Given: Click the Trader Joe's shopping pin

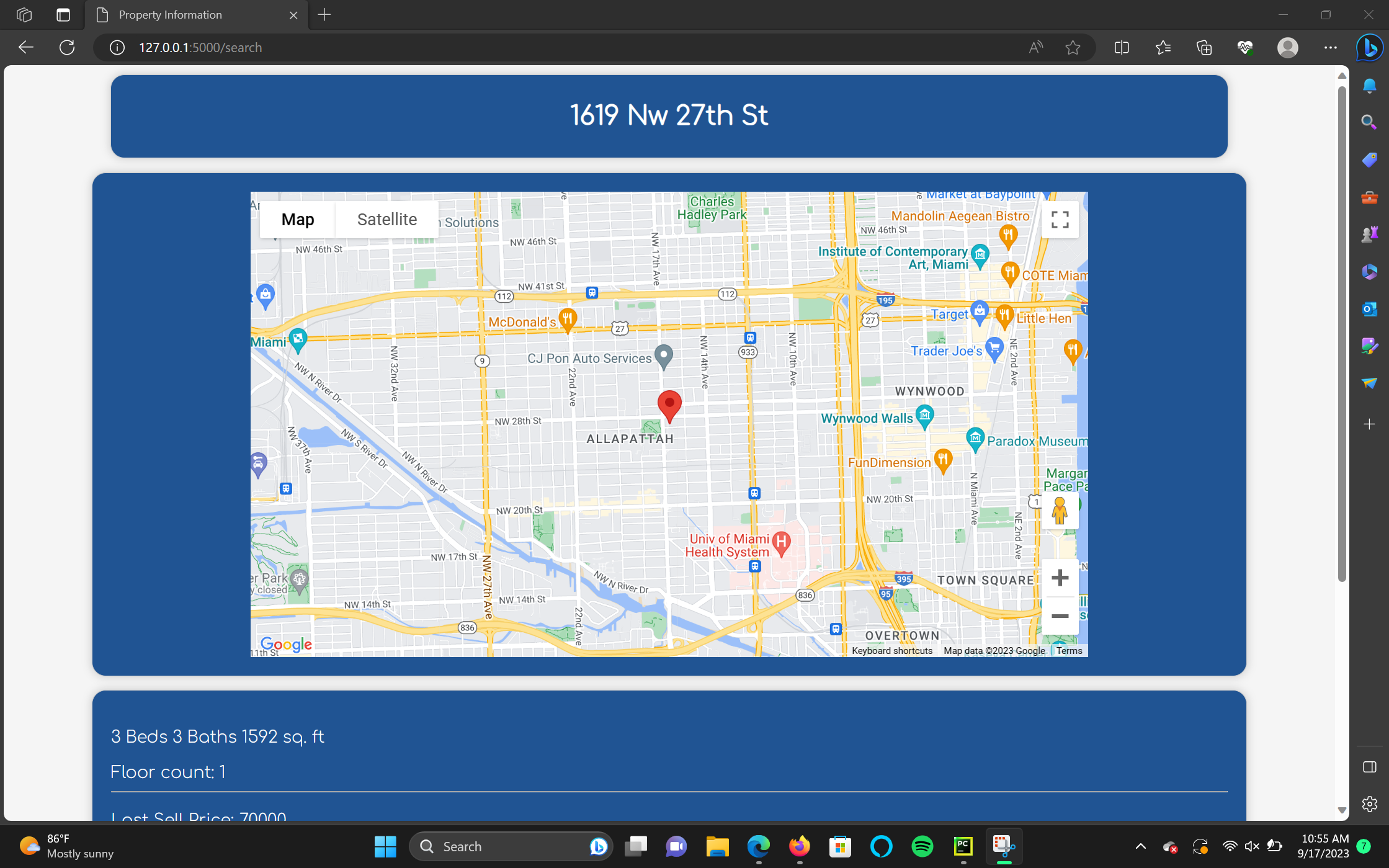Looking at the screenshot, I should (994, 348).
